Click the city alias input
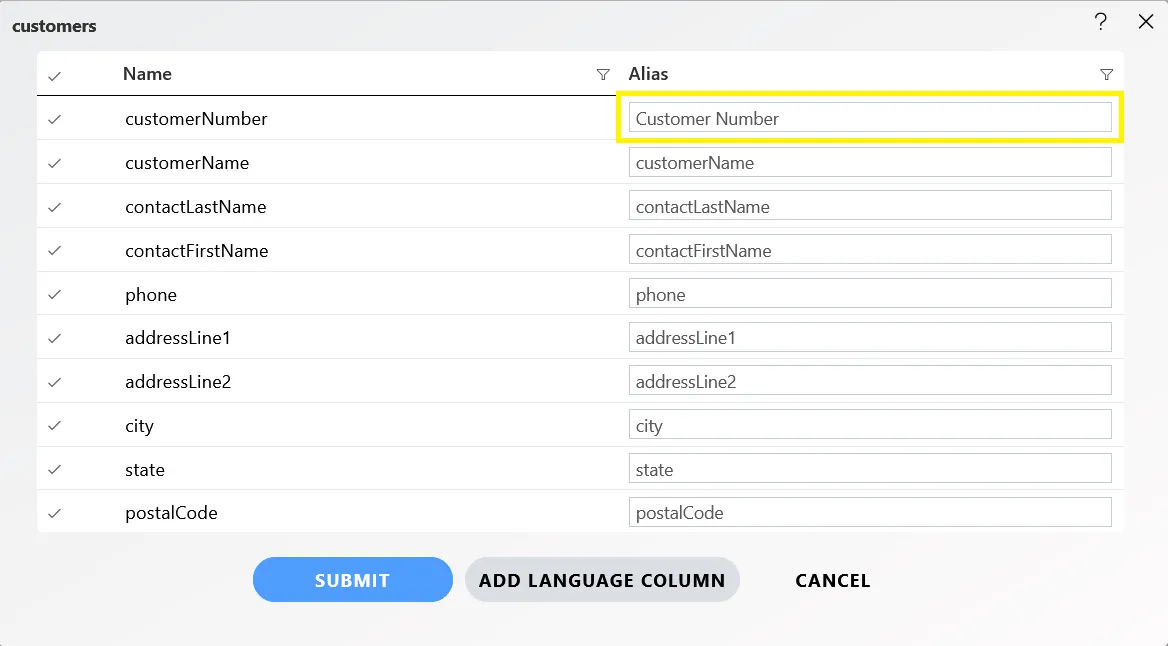The image size is (1168, 646). [870, 425]
